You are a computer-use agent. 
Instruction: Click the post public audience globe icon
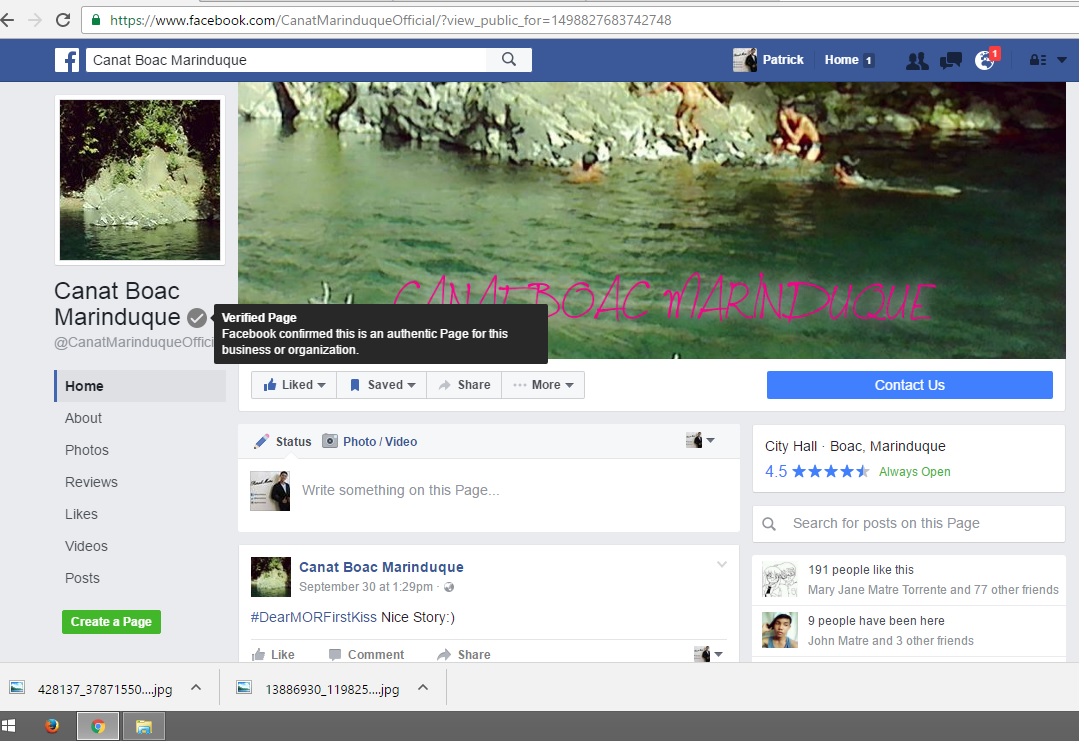coord(449,587)
